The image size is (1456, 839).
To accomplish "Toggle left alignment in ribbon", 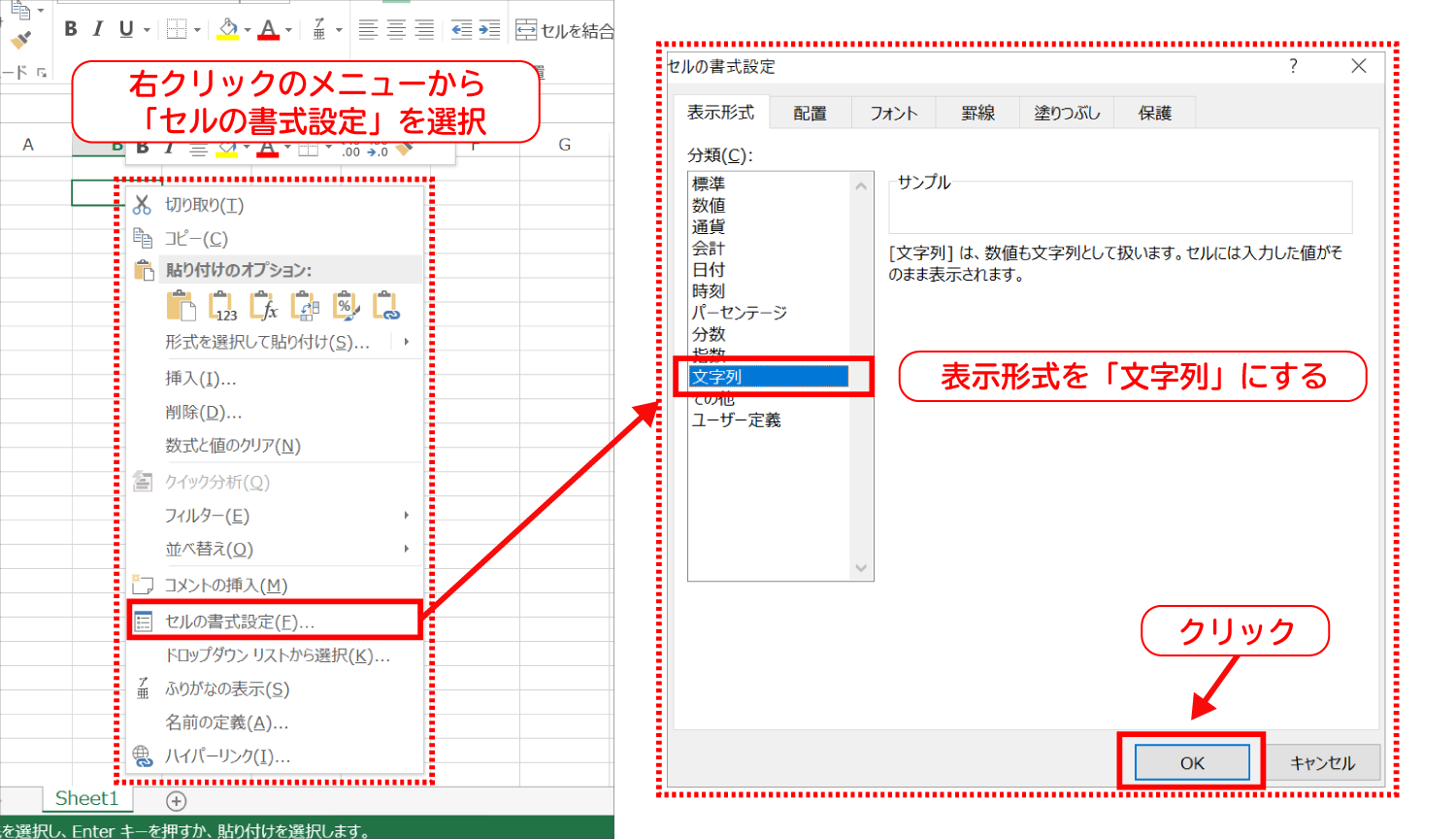I will [x=368, y=30].
